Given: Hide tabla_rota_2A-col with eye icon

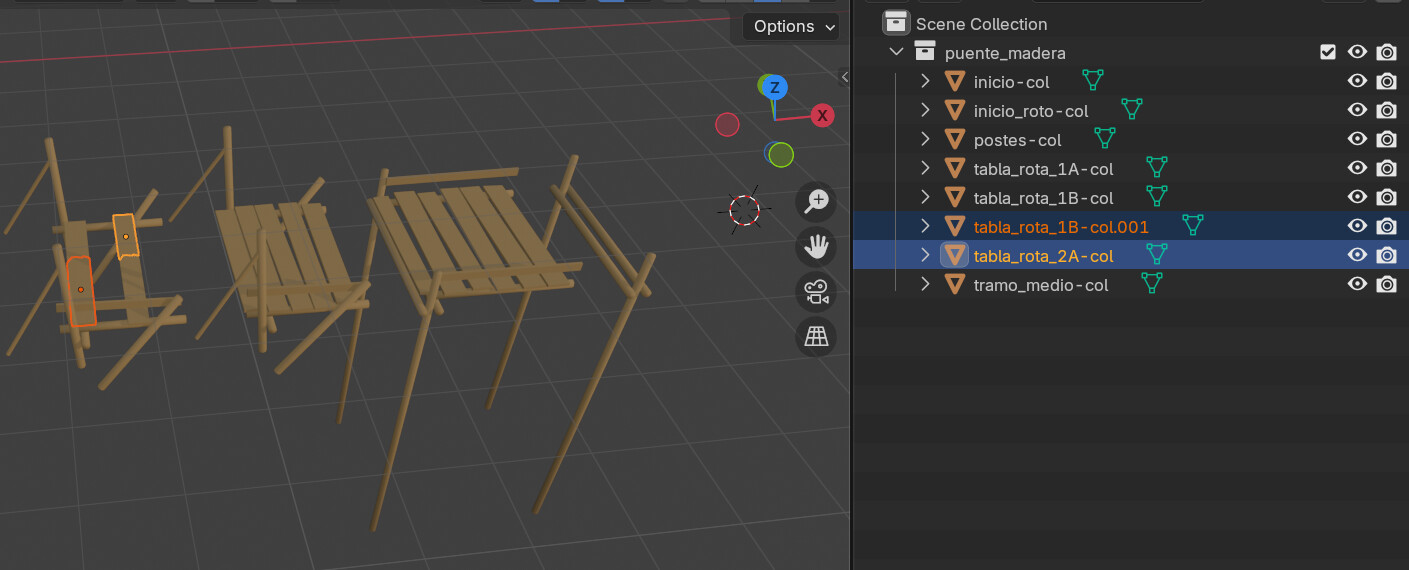Looking at the screenshot, I should [1357, 255].
